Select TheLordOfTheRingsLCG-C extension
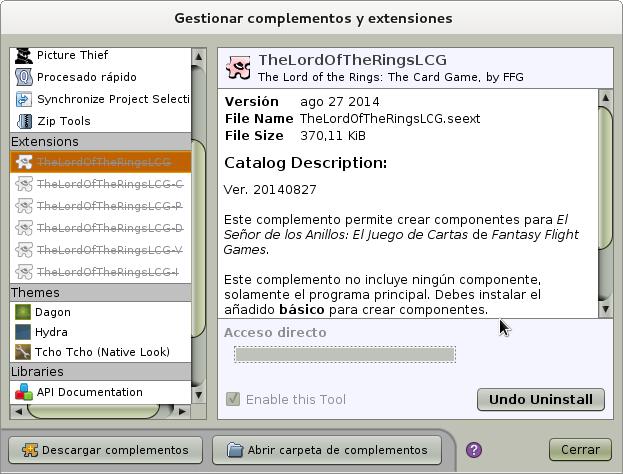The image size is (623, 474). pos(101,184)
